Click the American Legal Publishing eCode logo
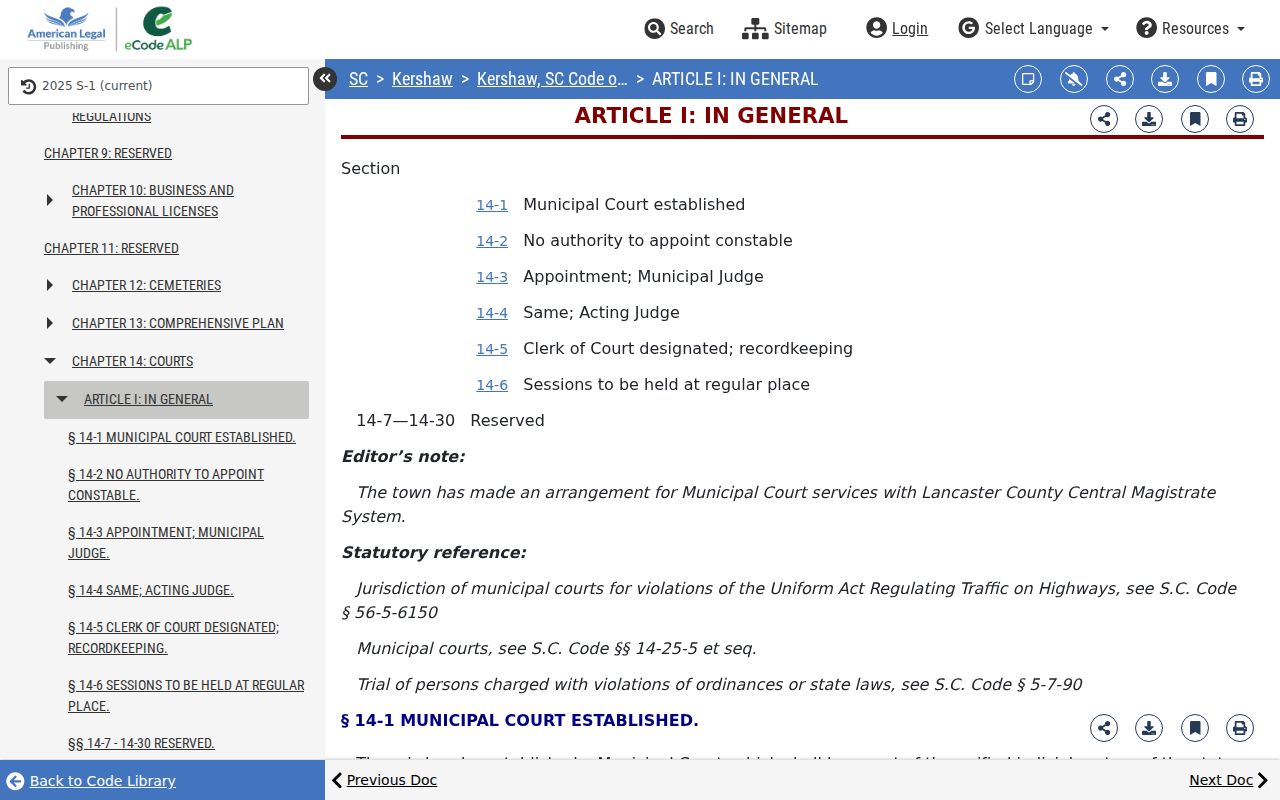Image resolution: width=1280 pixels, height=800 pixels. [109, 29]
